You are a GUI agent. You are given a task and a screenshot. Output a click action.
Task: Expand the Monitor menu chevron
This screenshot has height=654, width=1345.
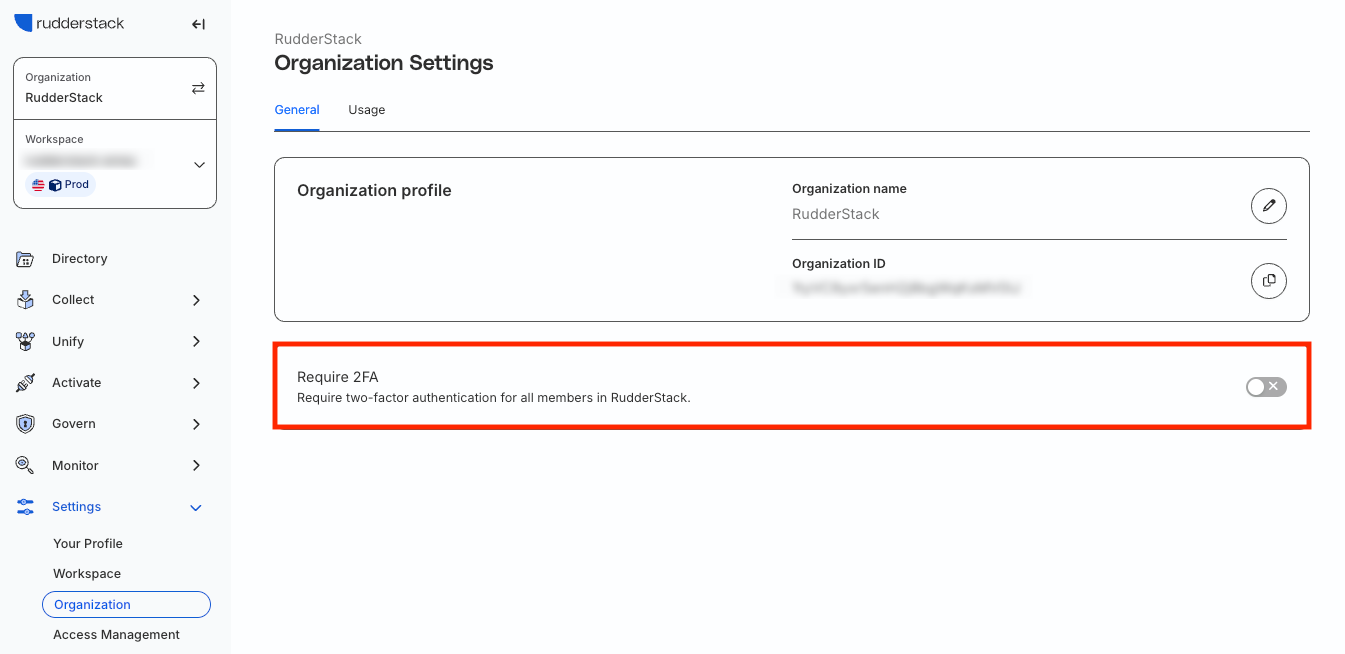(196, 465)
